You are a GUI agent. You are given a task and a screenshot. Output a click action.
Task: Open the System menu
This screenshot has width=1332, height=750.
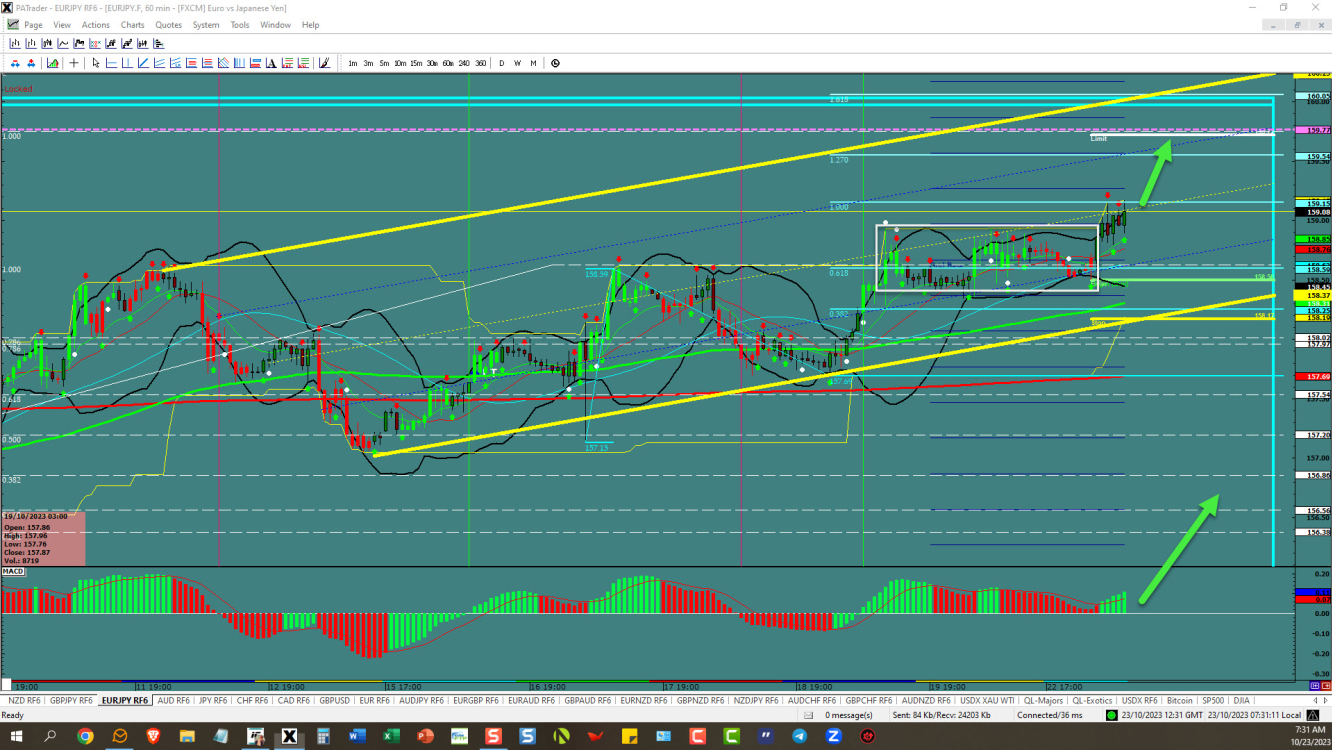click(x=206, y=24)
